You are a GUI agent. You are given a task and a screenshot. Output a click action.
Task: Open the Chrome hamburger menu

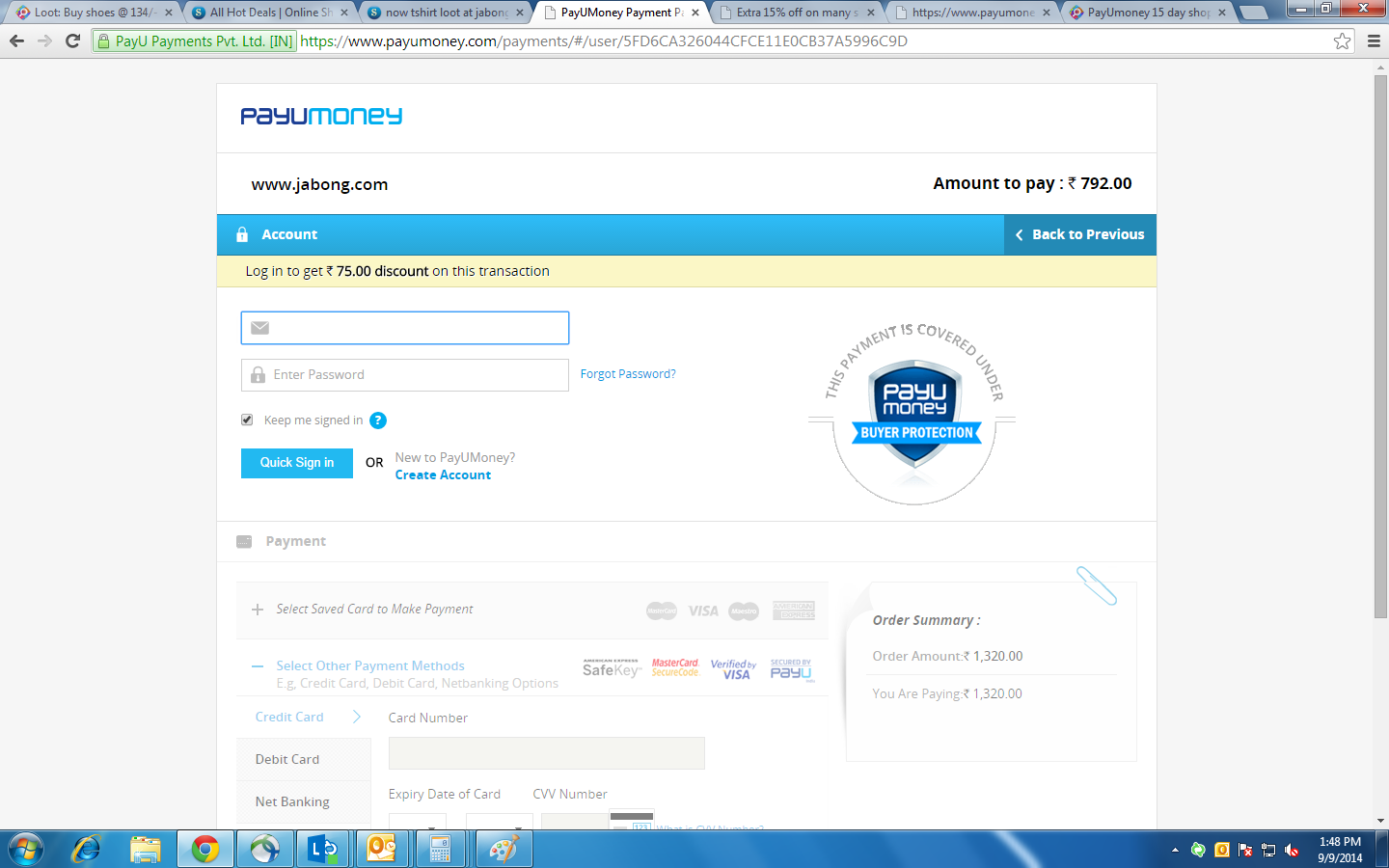click(1374, 41)
